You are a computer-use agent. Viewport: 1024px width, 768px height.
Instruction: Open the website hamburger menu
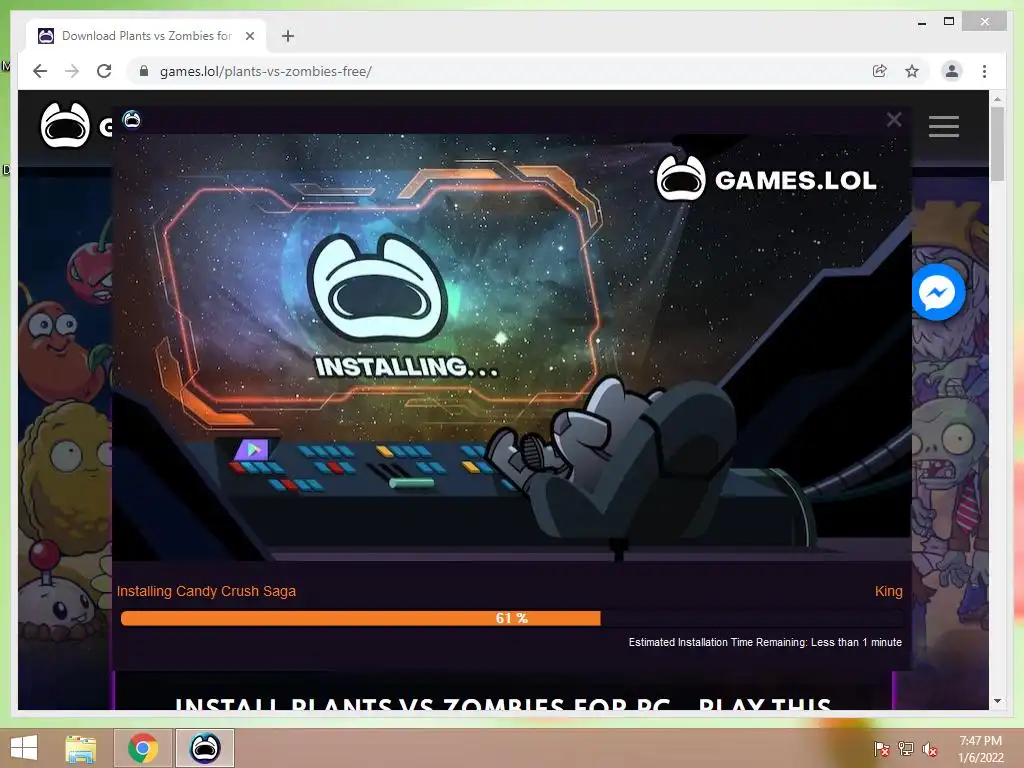[944, 126]
